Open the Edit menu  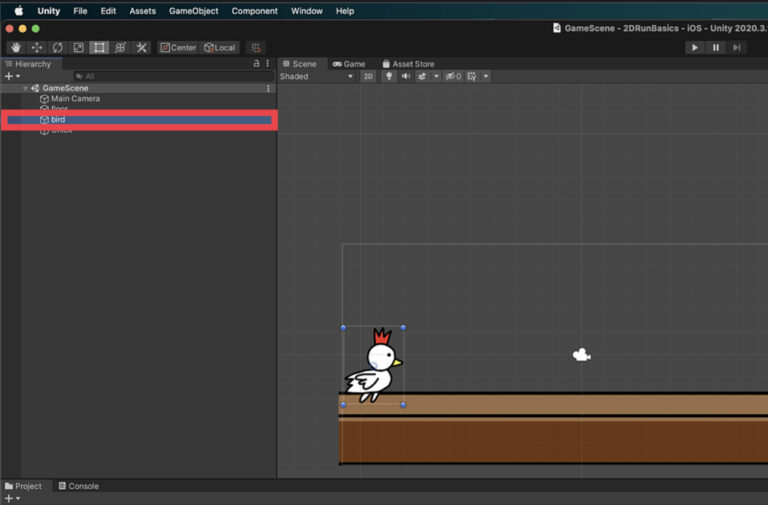[108, 11]
